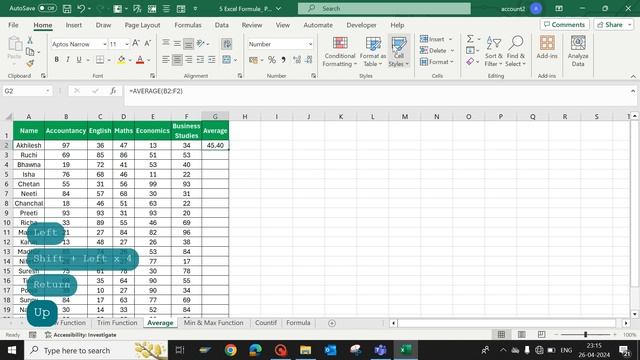
Task: Click the Name Box showing G2
Action: [x=27, y=91]
